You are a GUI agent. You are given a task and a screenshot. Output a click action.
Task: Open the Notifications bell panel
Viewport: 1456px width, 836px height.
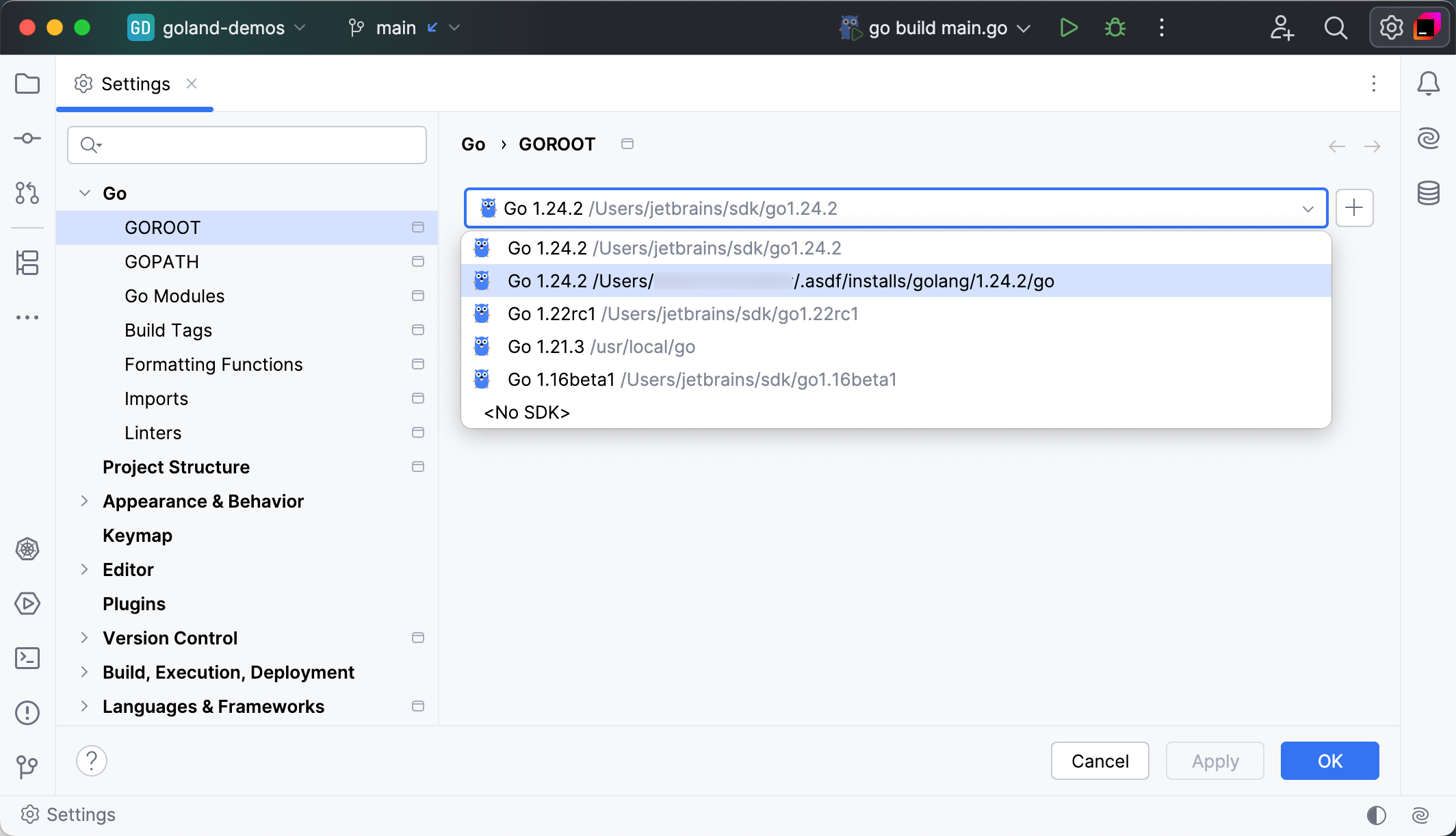click(x=1429, y=83)
